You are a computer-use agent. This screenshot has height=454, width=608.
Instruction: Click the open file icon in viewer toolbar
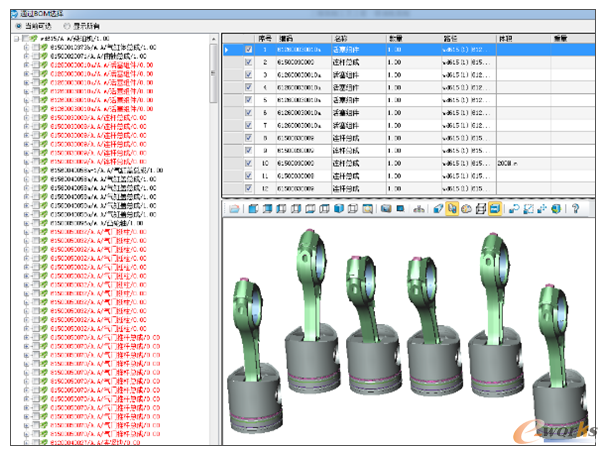coord(233,209)
